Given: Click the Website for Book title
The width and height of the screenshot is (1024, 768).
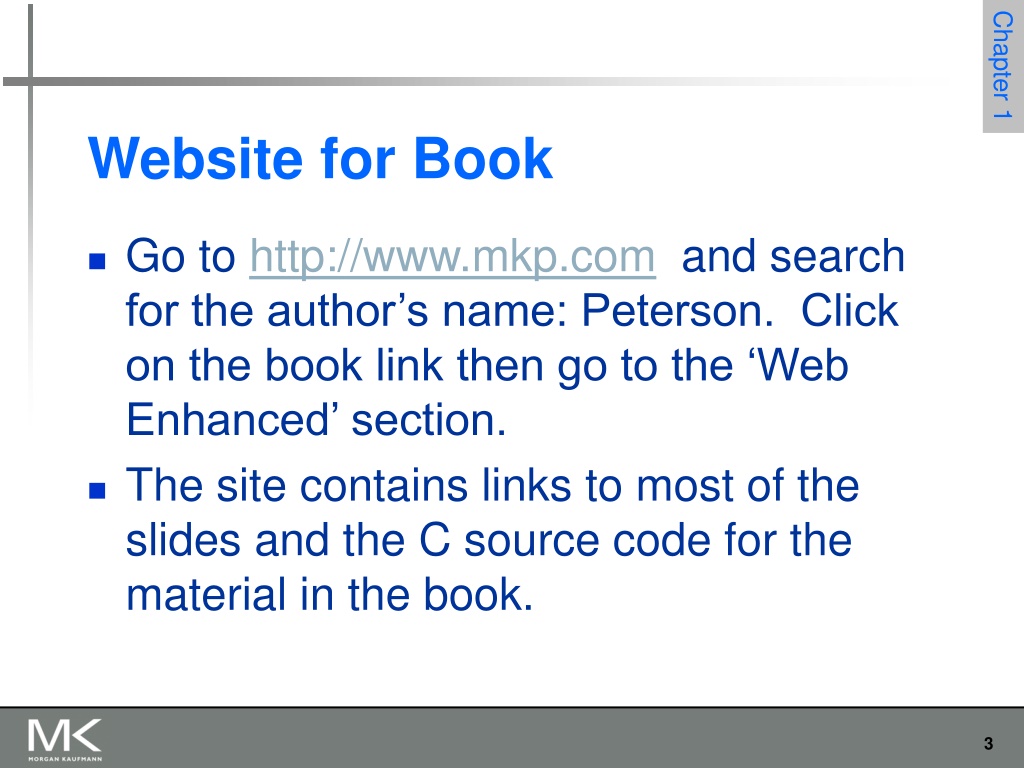Looking at the screenshot, I should [320, 159].
